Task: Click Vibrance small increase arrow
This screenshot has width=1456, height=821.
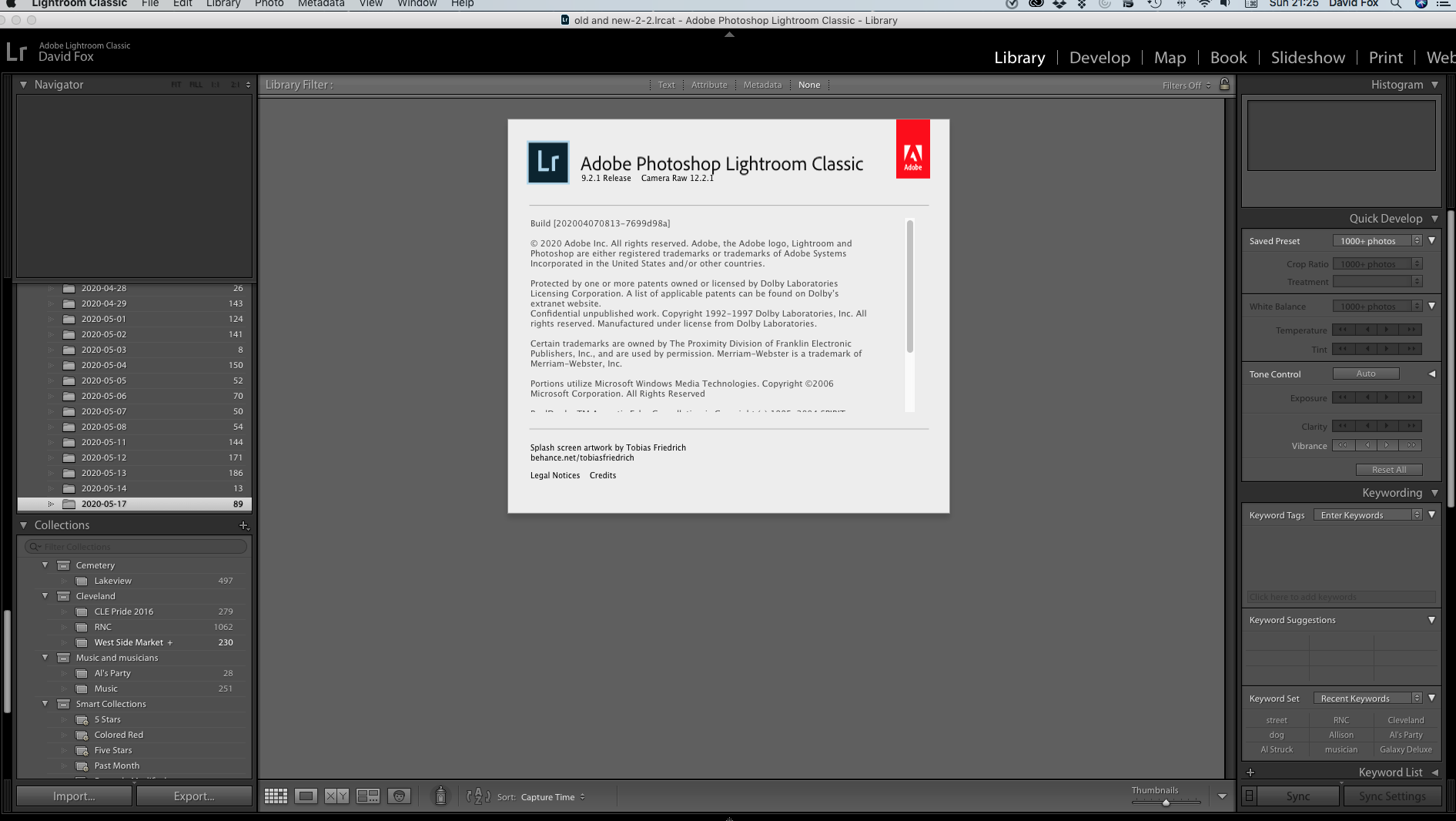Action: pyautogui.click(x=1387, y=445)
